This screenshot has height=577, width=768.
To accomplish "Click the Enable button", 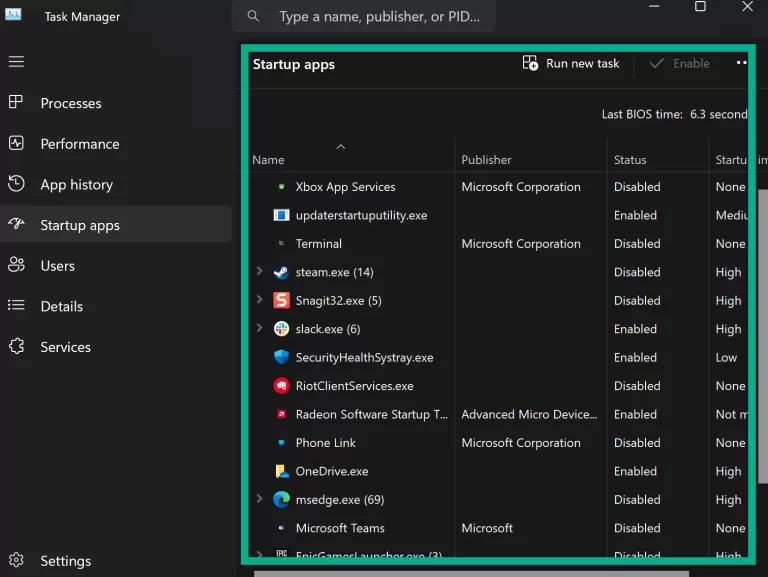I will click(679, 64).
